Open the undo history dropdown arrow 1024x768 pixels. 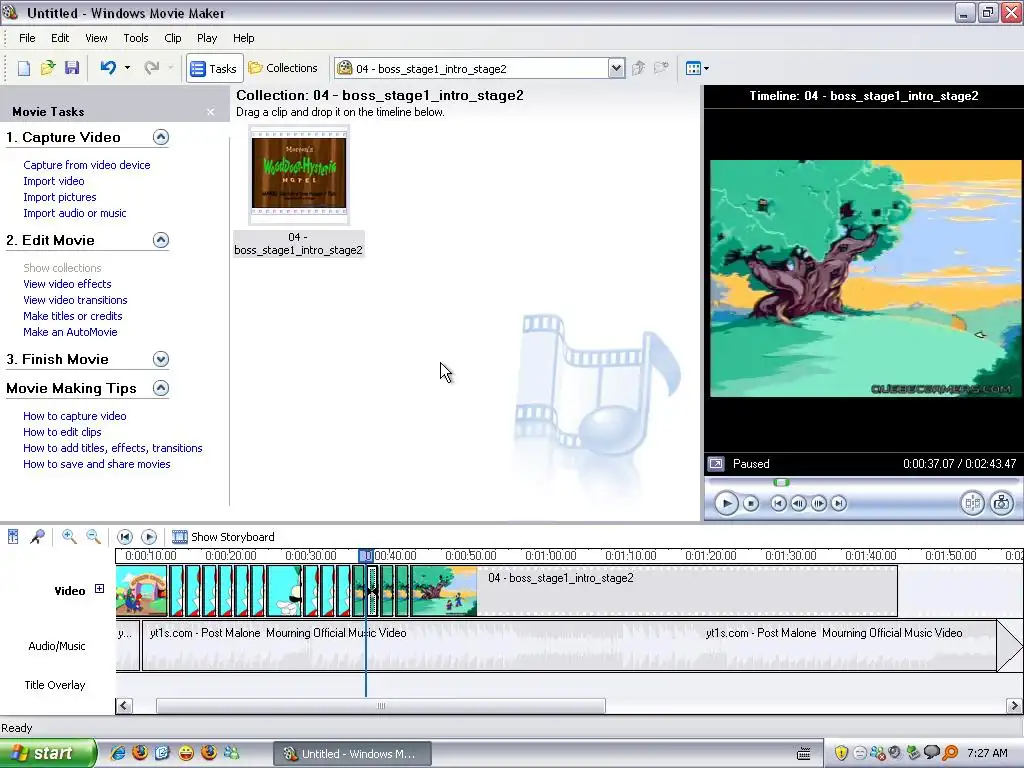127,68
